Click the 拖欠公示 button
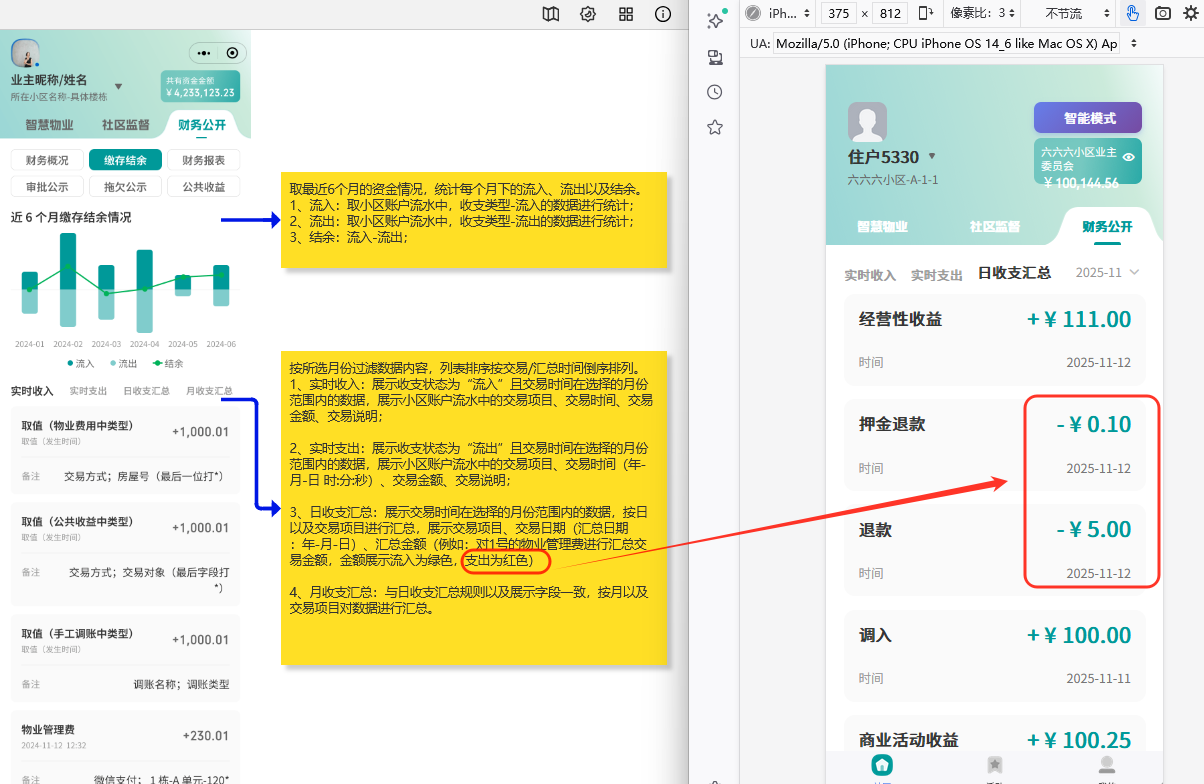Viewport: 1204px width, 784px height. pyautogui.click(x=125, y=186)
